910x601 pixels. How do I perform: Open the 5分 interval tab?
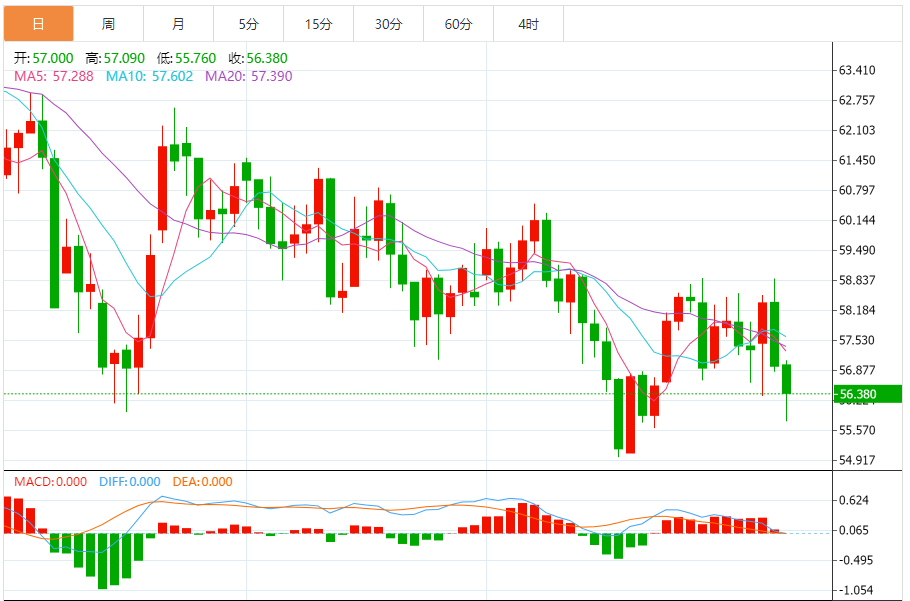pos(248,24)
